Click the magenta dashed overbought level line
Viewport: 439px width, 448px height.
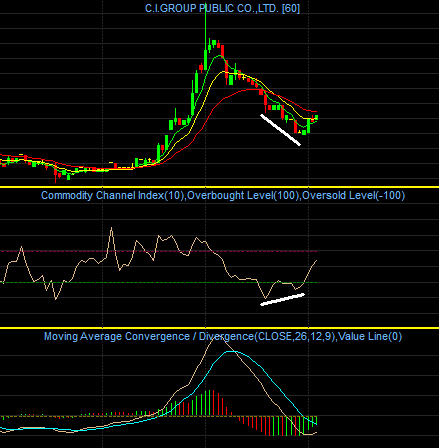tap(158, 251)
